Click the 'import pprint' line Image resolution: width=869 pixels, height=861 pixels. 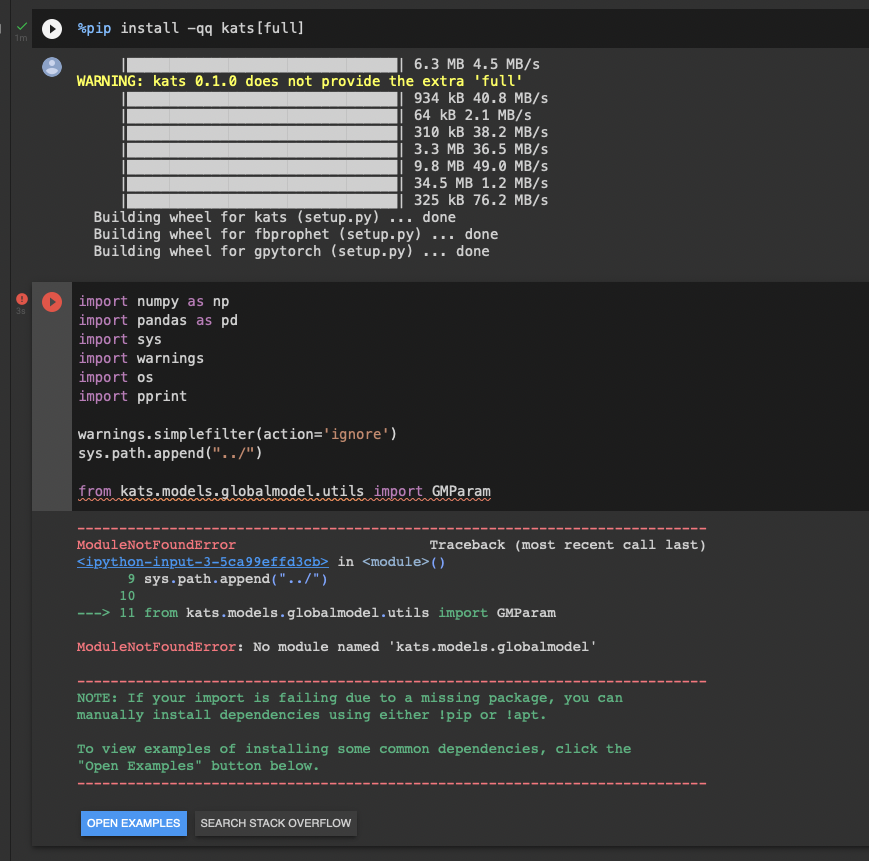pyautogui.click(x=132, y=396)
